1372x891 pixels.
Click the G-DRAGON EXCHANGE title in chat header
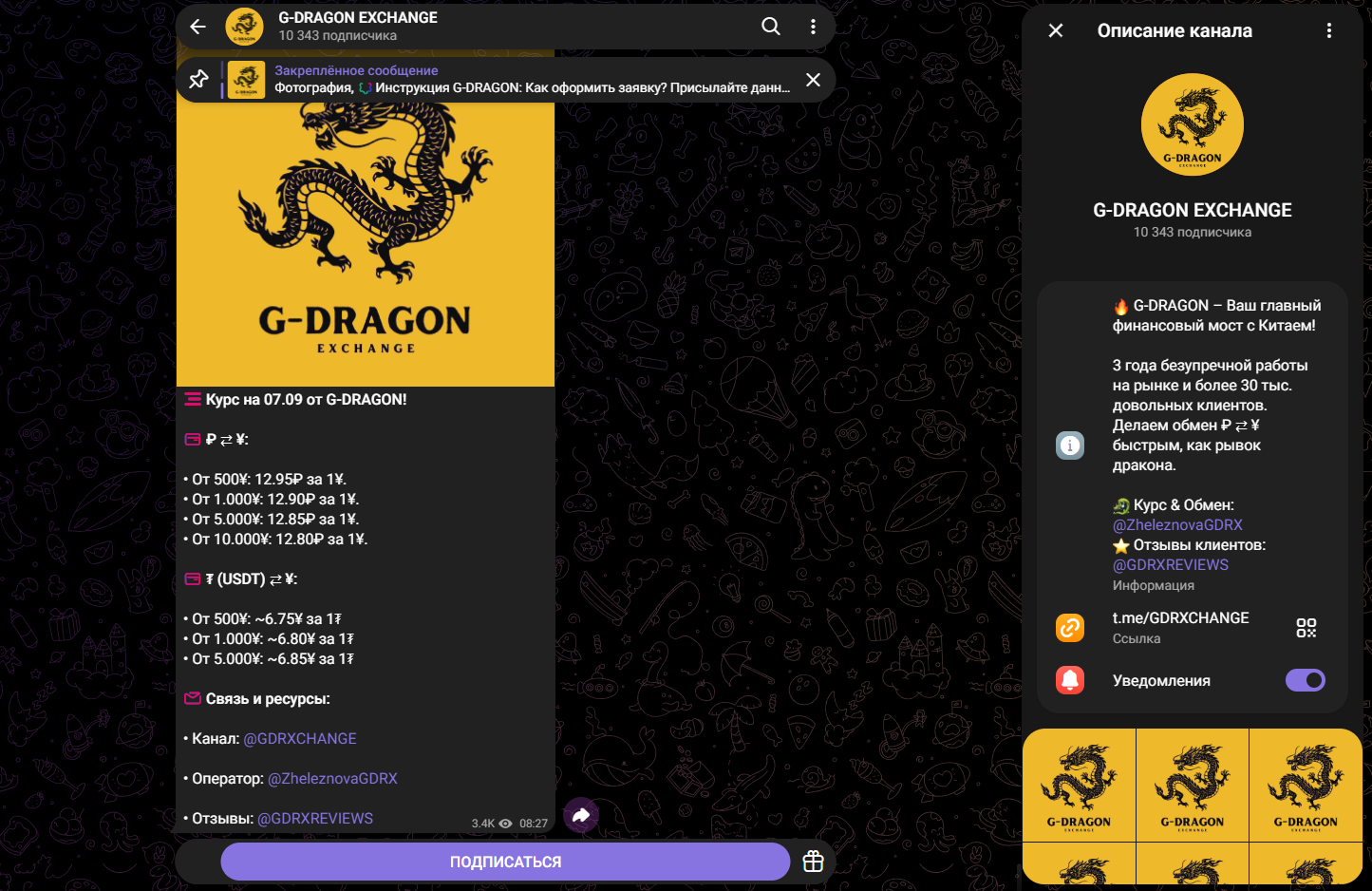pyautogui.click(x=358, y=17)
